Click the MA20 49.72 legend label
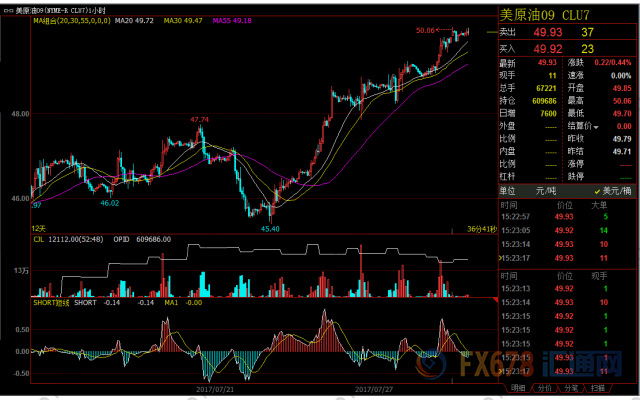The width and height of the screenshot is (640, 400). (x=133, y=20)
